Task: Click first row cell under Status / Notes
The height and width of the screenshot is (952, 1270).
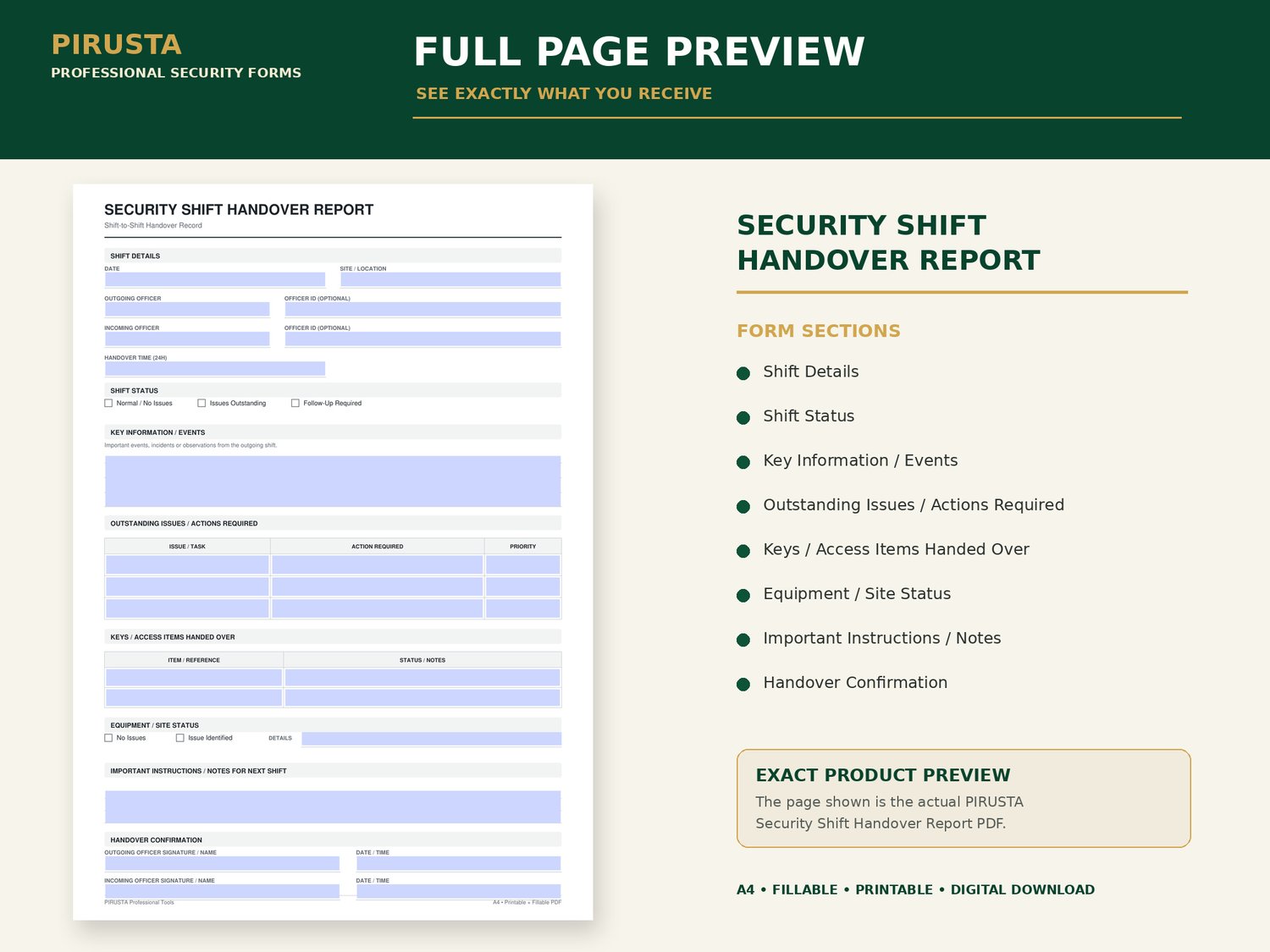Action: tap(422, 677)
